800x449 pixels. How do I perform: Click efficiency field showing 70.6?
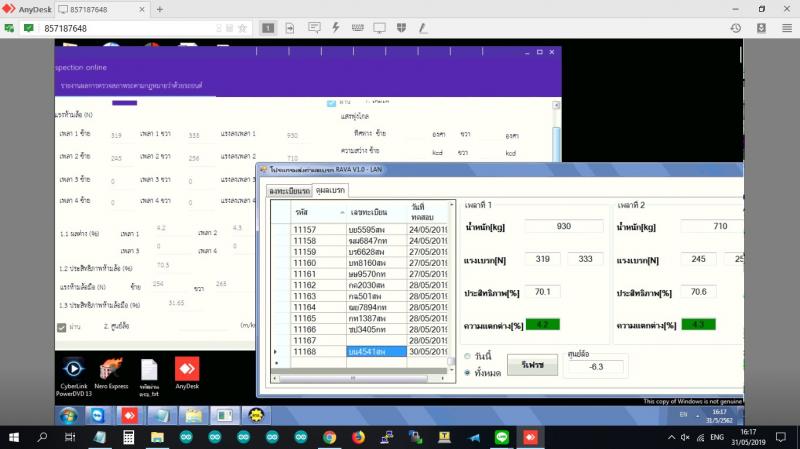698,292
